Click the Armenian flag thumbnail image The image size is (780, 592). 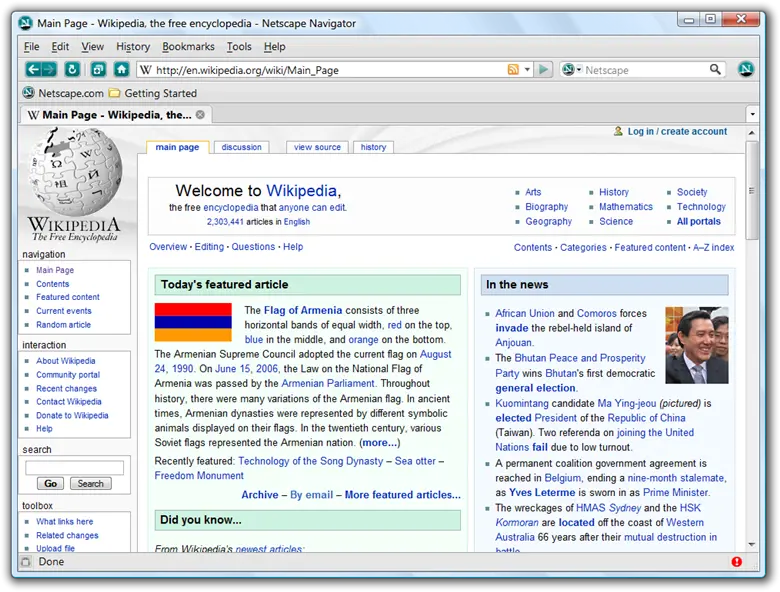tap(193, 322)
